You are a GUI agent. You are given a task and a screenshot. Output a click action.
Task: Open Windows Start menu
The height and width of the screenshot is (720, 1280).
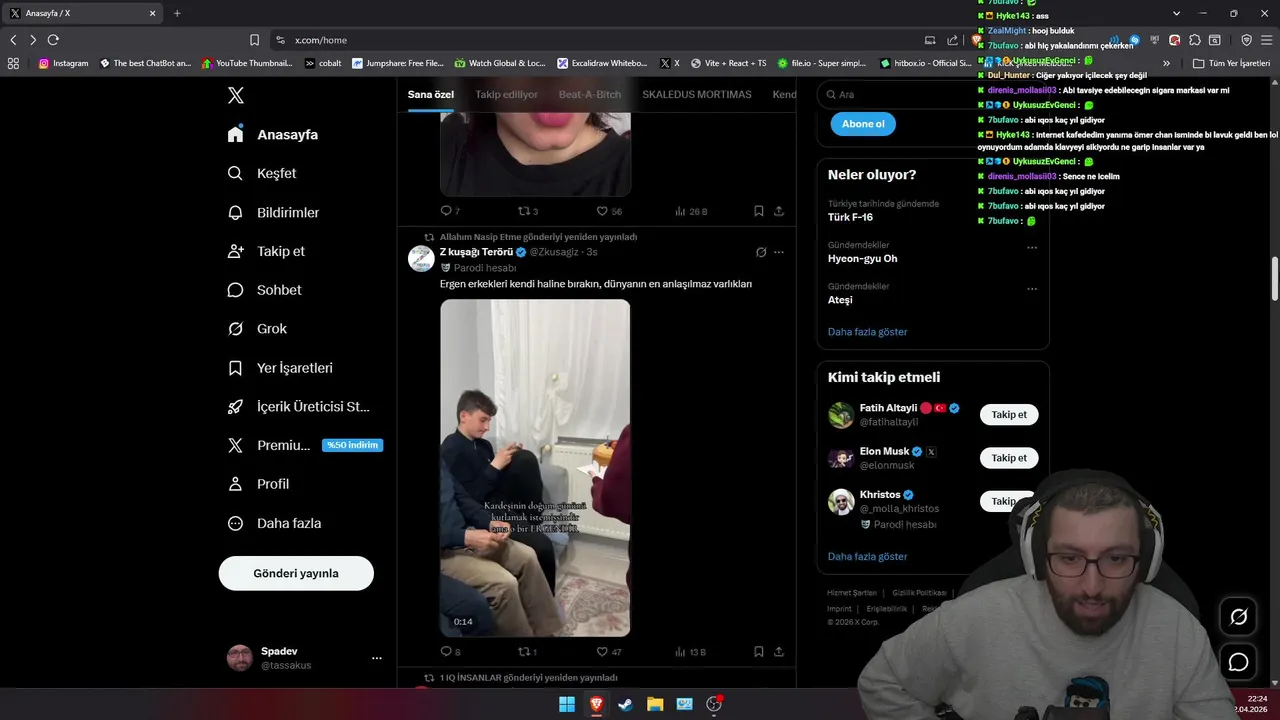[567, 704]
